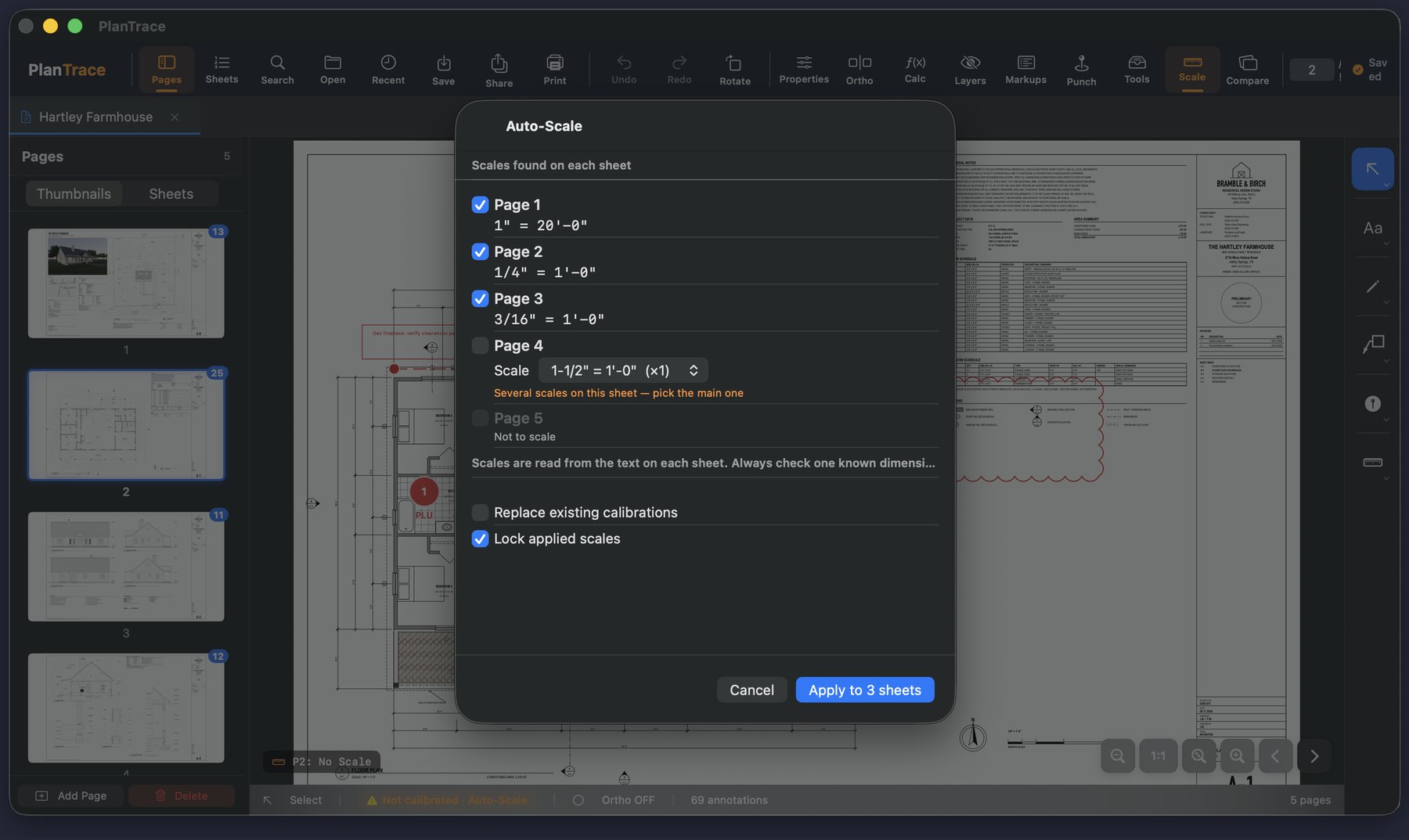Uncheck the Page 1 scale checkbox
This screenshot has height=840, width=1409.
coord(480,204)
